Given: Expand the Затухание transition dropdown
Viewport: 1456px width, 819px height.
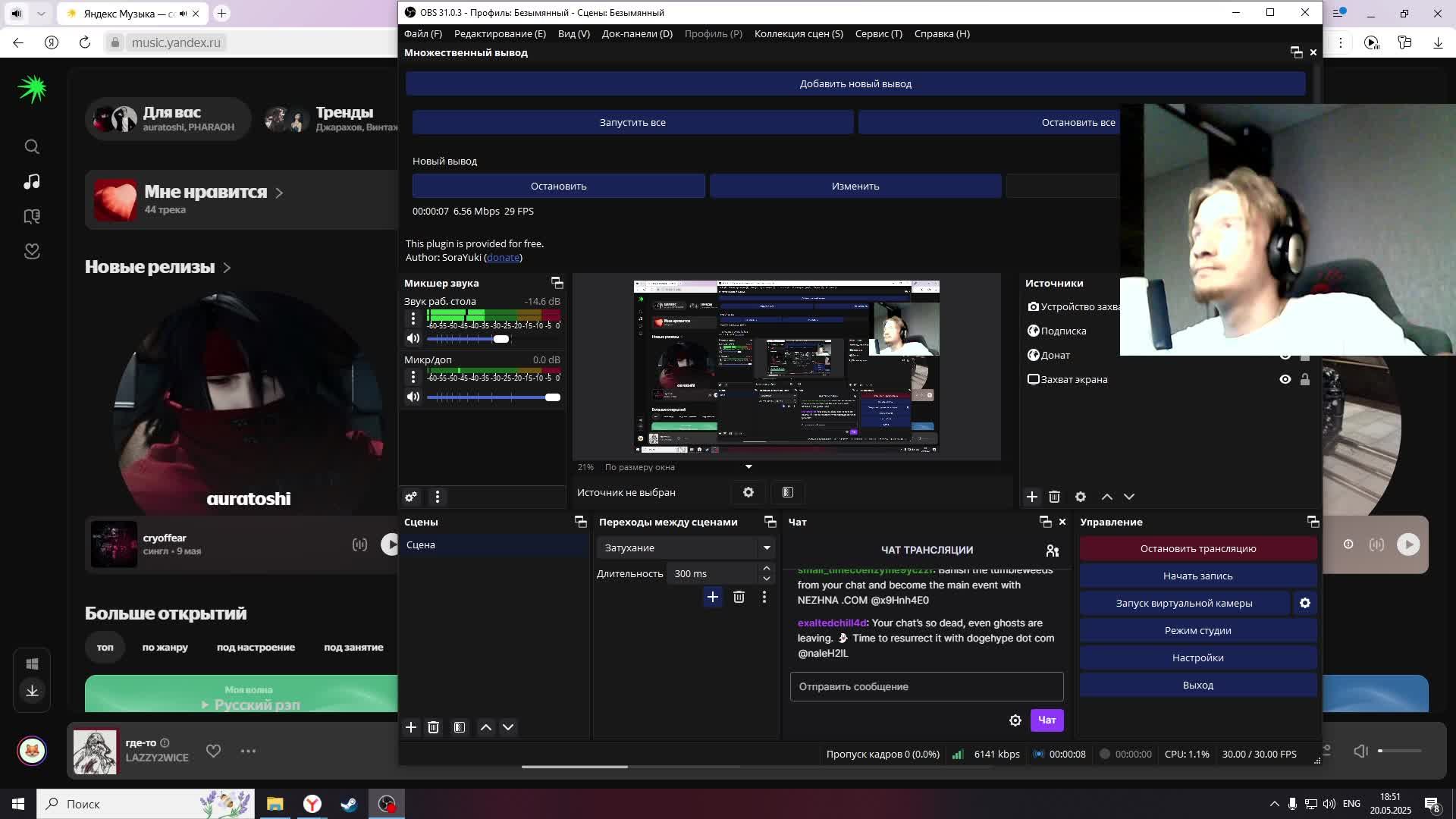Looking at the screenshot, I should tap(767, 548).
